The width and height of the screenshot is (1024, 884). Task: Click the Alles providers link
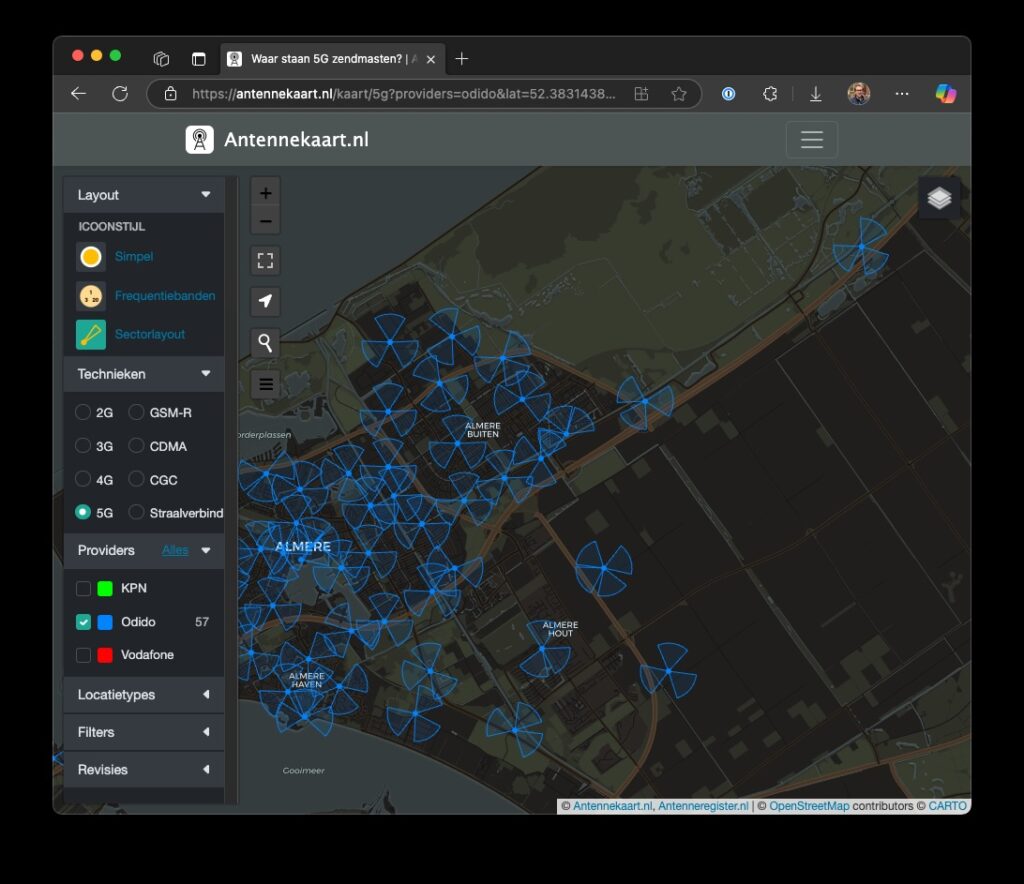pos(175,550)
